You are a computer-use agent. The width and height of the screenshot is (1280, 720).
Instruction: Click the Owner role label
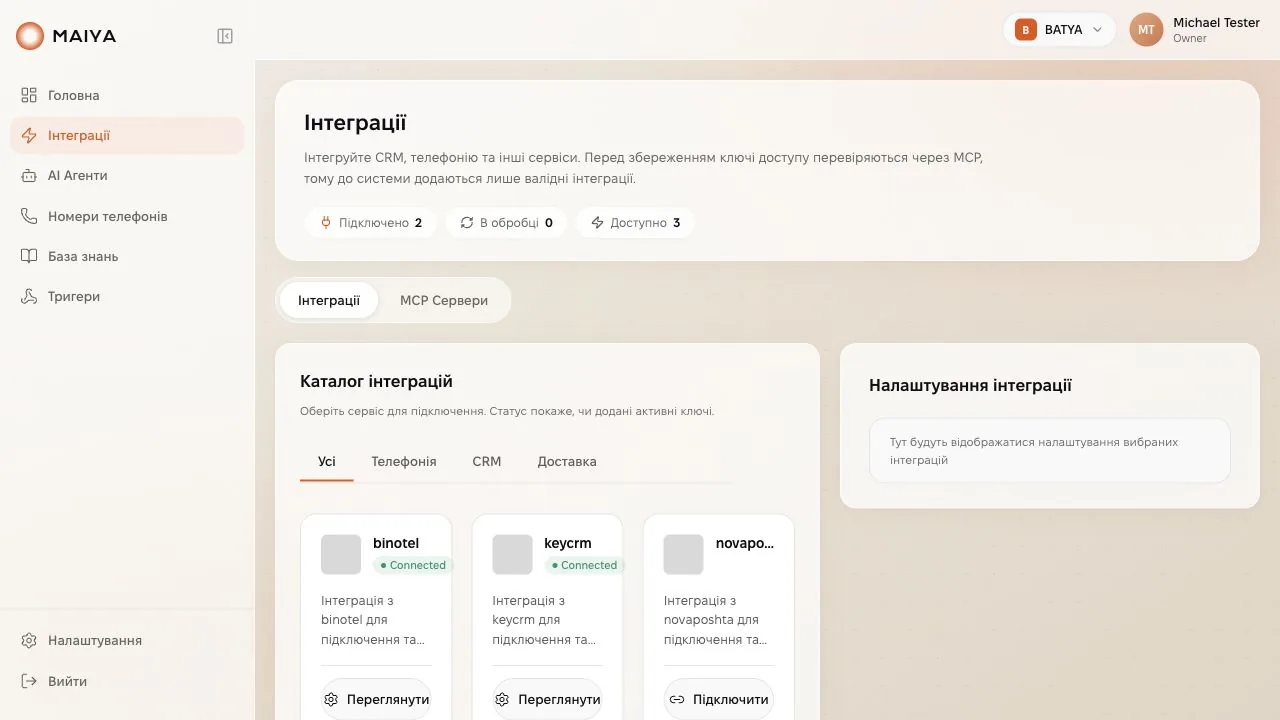pos(1190,39)
